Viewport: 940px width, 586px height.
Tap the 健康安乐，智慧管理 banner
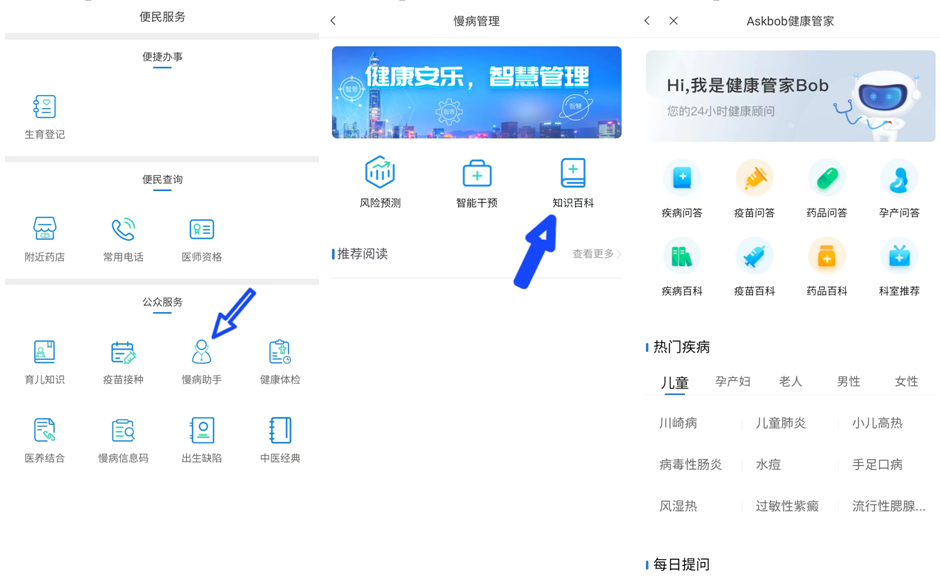(477, 92)
